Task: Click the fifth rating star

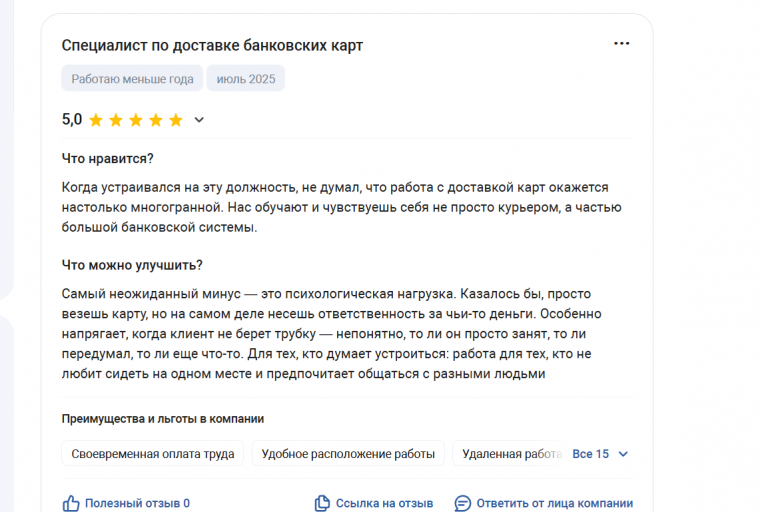Action: (175, 120)
